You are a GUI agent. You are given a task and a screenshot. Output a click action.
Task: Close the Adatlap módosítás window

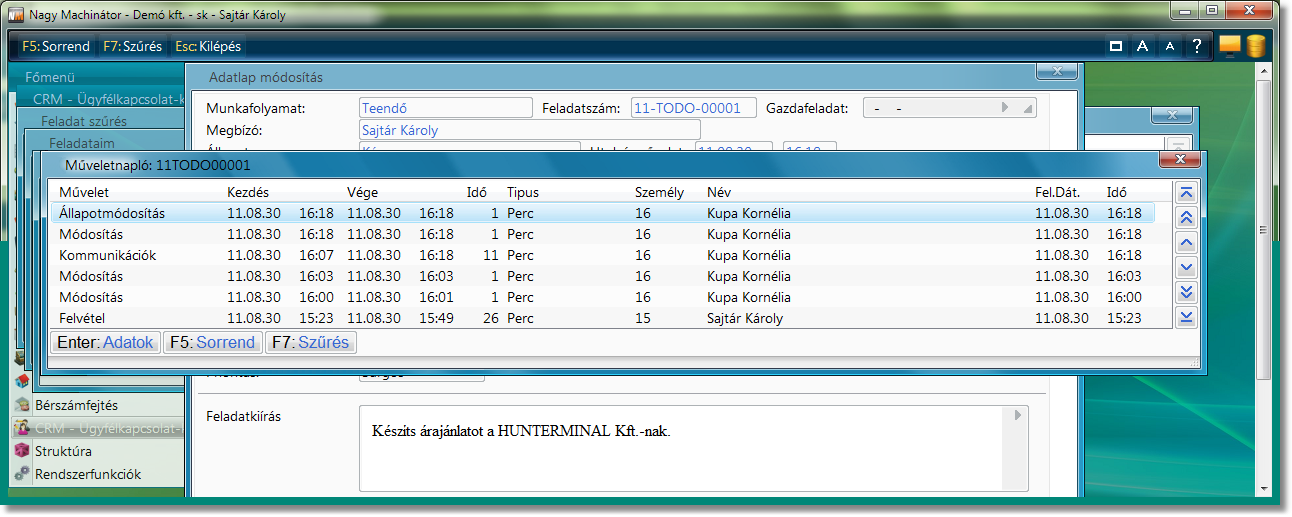(1056, 71)
